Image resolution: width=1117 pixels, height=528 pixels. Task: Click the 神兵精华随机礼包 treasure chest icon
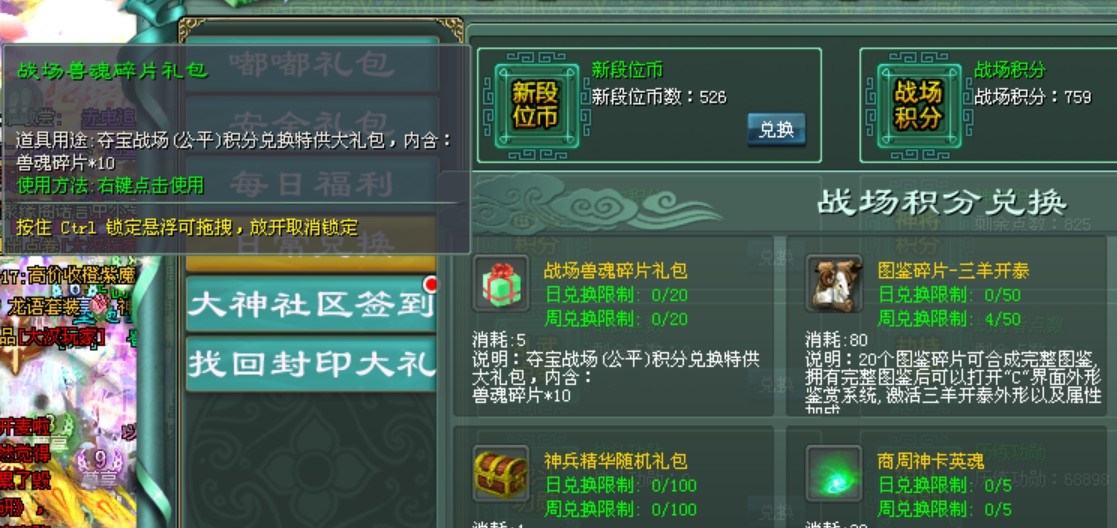(x=502, y=473)
